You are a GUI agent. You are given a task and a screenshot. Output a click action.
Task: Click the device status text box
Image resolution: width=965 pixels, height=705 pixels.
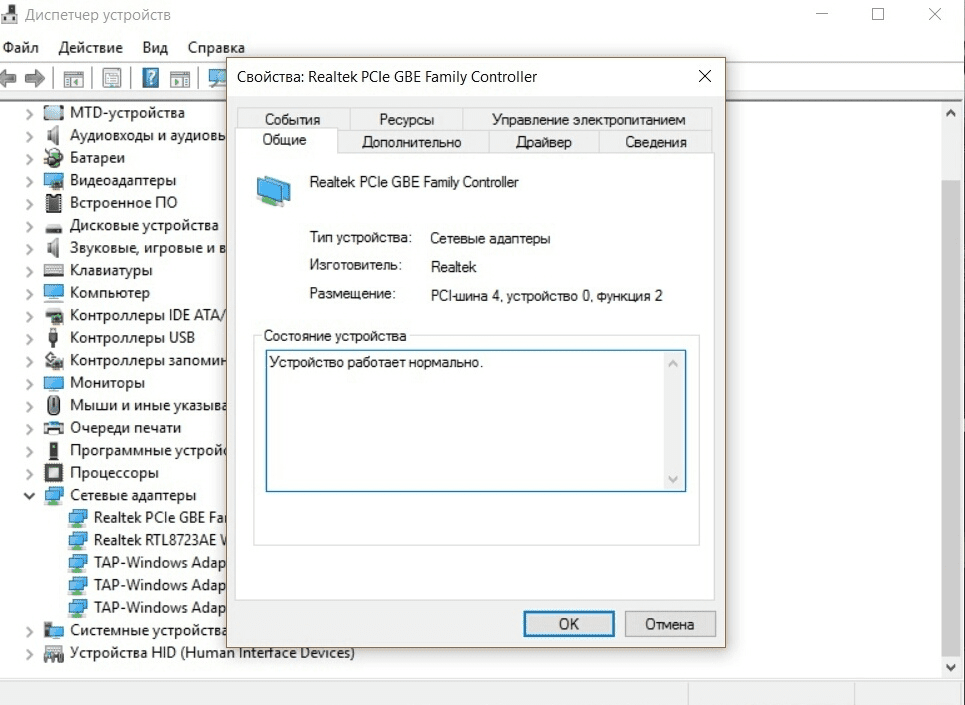[476, 421]
